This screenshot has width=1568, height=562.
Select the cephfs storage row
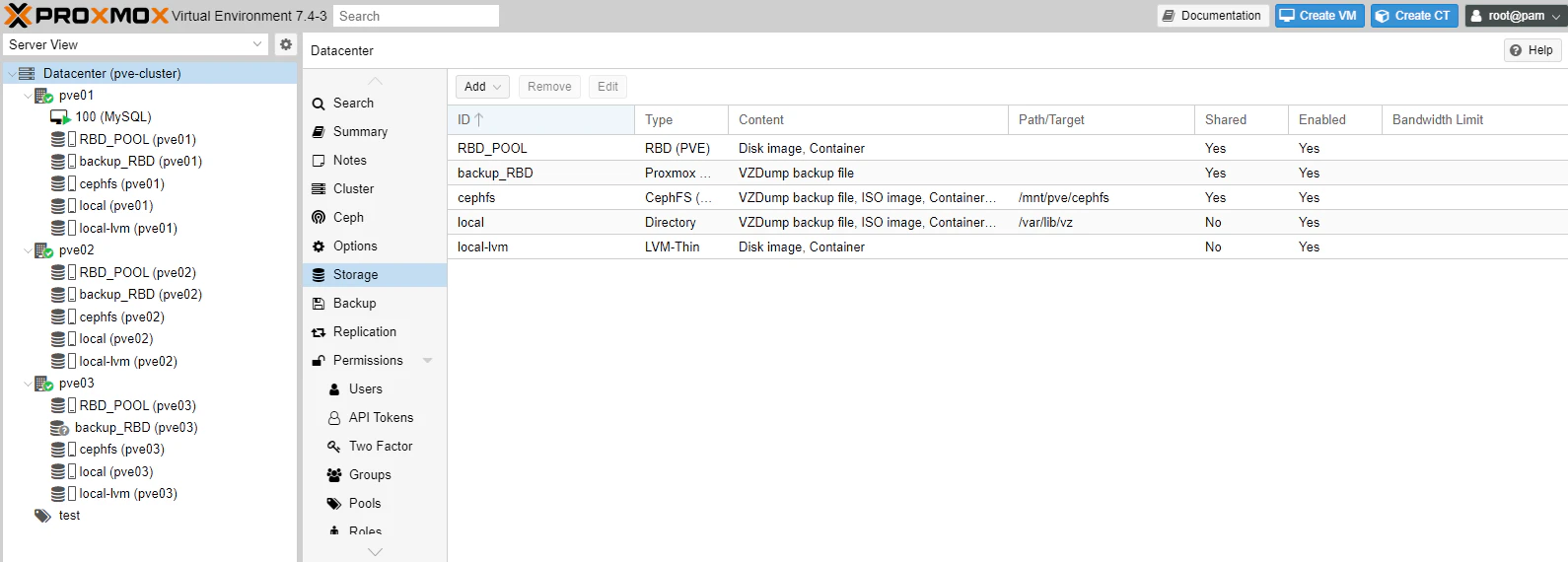[x=1008, y=198]
